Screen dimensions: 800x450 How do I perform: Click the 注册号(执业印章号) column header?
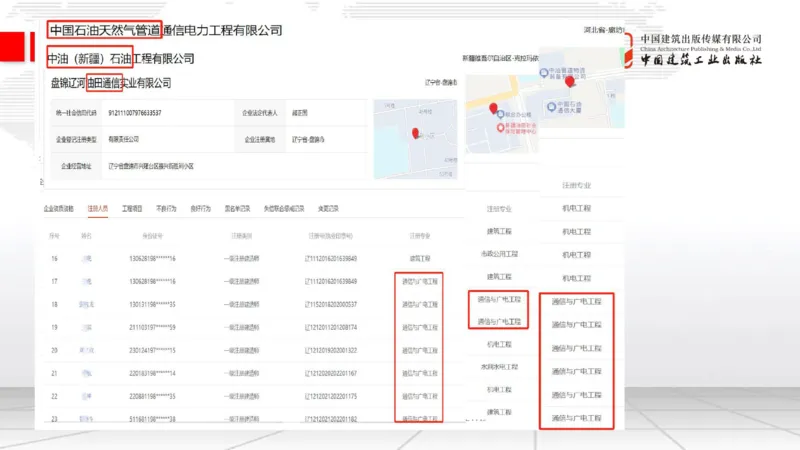[x=331, y=236]
